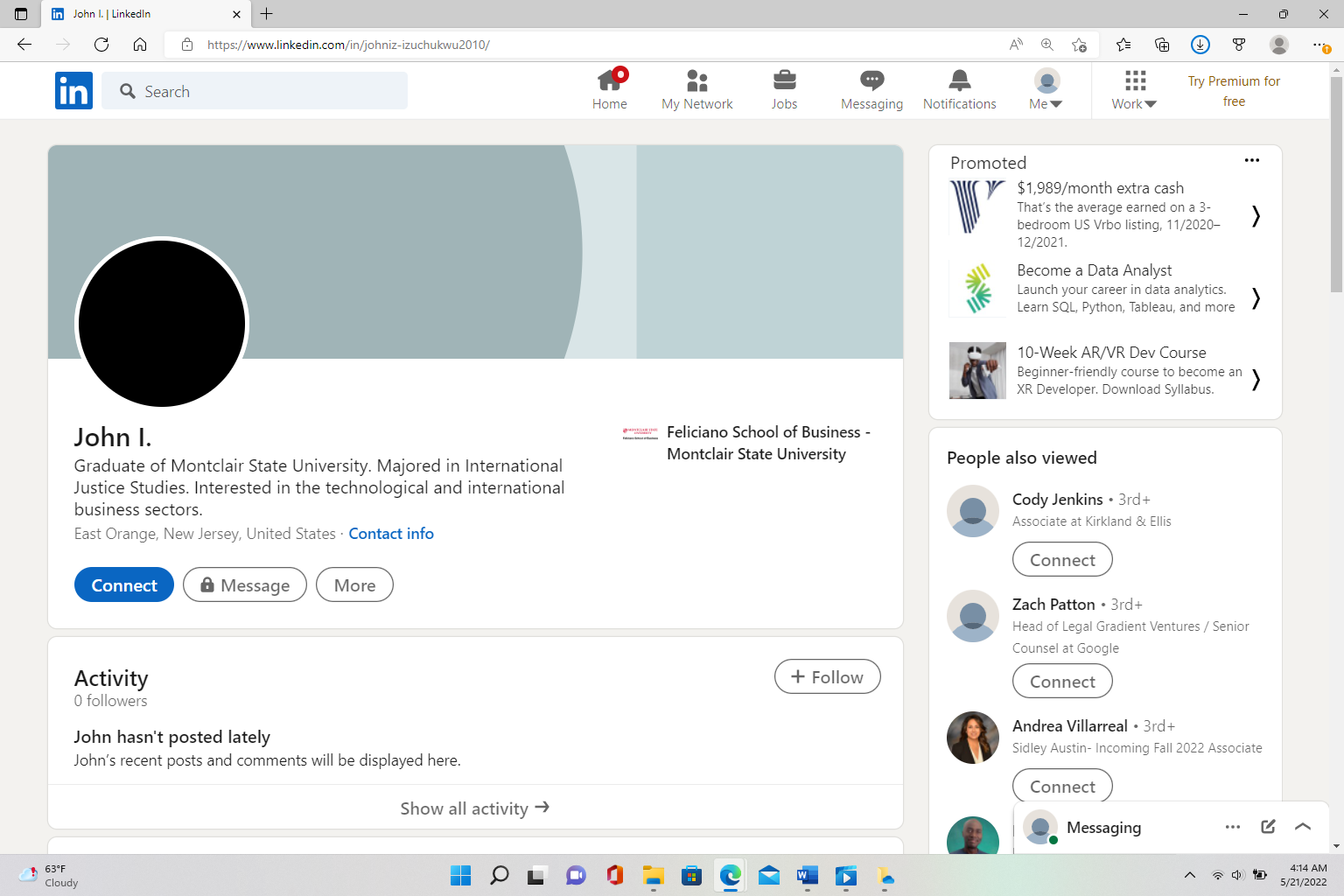Click the browser Back arrow
The height and width of the screenshot is (896, 1344).
[x=24, y=45]
